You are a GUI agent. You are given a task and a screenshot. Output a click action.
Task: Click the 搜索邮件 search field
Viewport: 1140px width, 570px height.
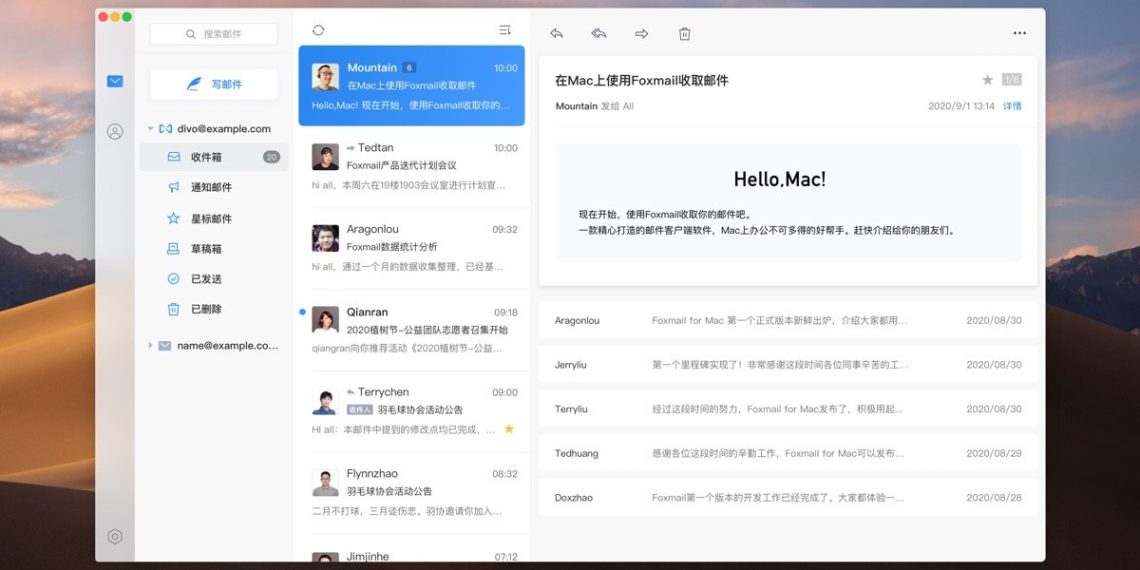(x=214, y=34)
